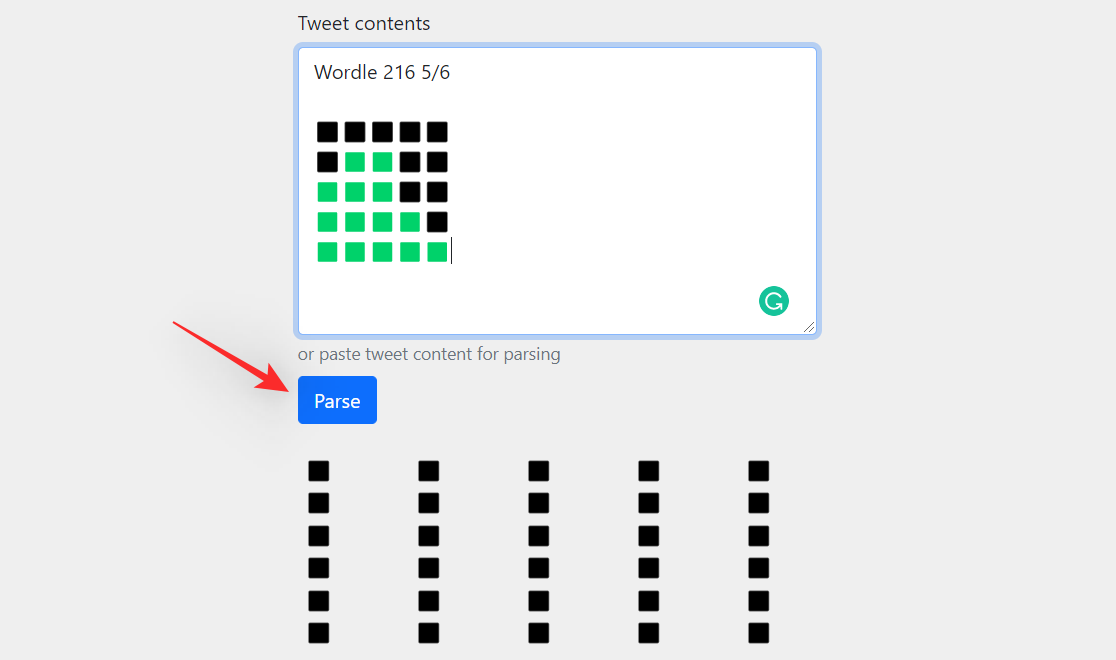This screenshot has width=1116, height=660.
Task: Select second-column square in the grid's fifth row
Action: [x=429, y=601]
